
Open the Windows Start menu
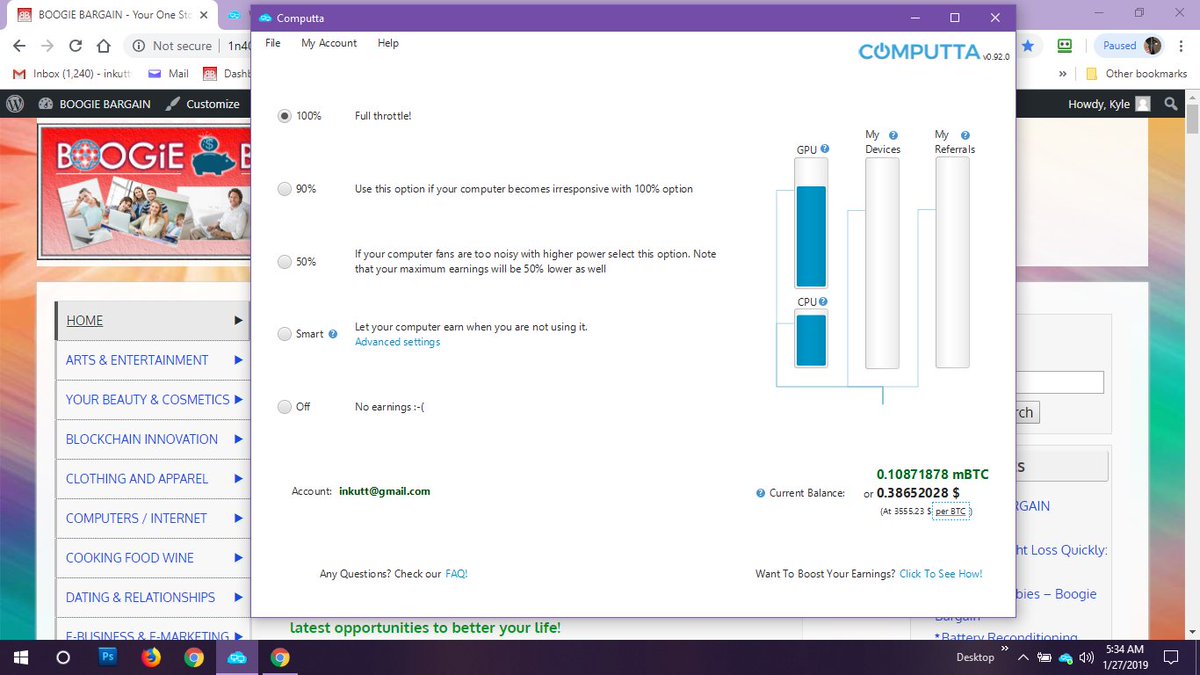tap(19, 657)
